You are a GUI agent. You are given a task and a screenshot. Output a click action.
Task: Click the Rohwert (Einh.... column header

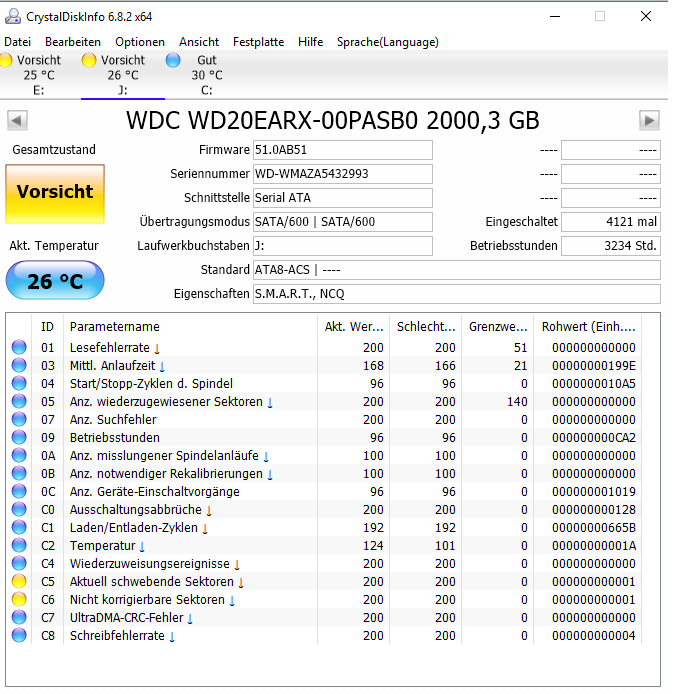click(x=588, y=327)
